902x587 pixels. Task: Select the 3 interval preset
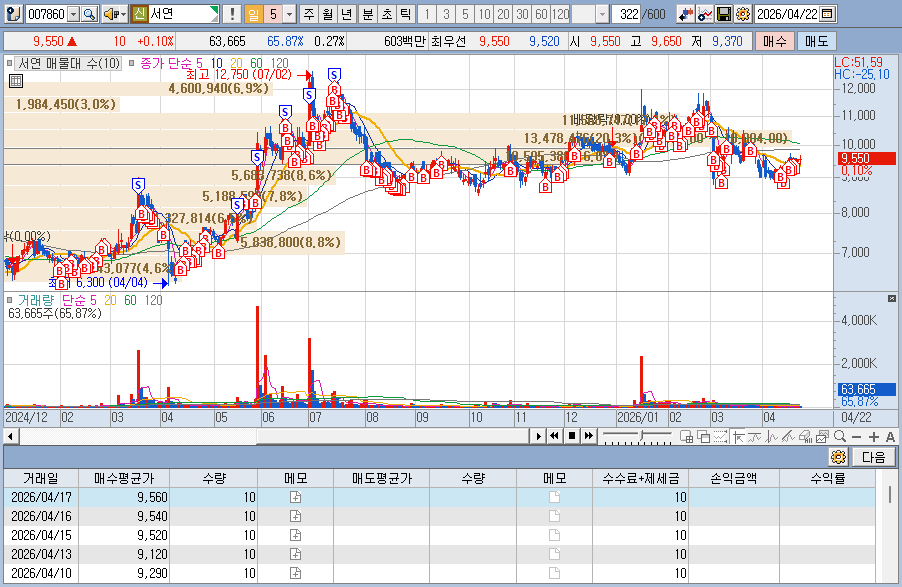point(446,14)
